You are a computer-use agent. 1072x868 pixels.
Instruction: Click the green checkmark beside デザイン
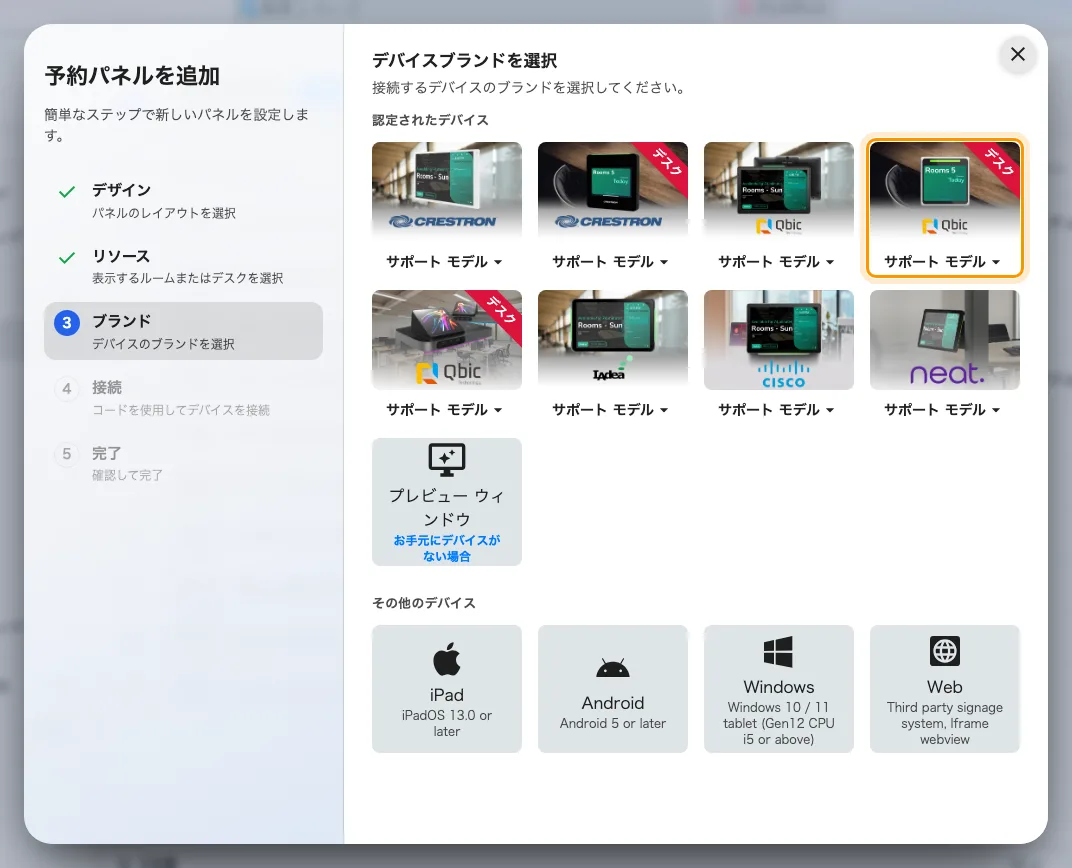click(67, 191)
